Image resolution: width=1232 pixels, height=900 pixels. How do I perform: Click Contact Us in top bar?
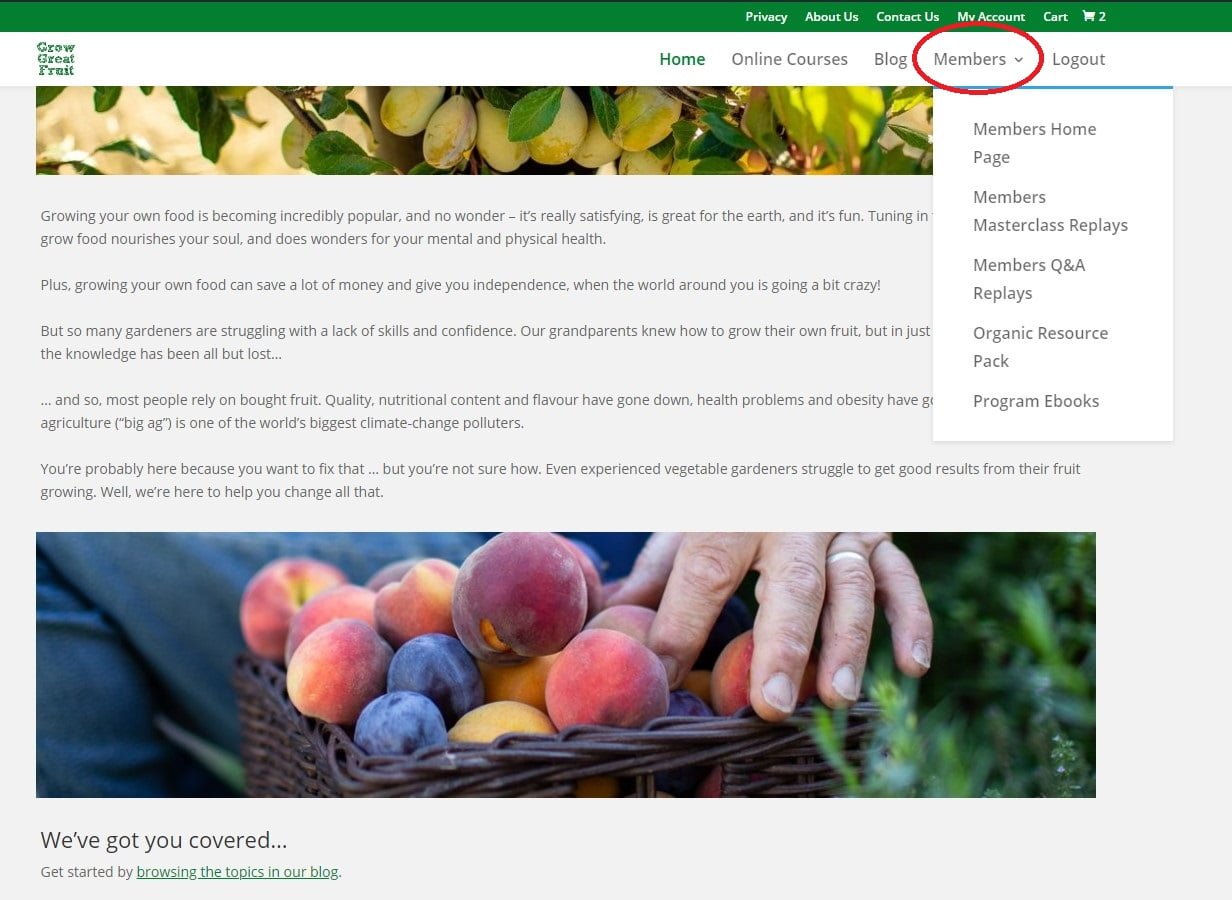click(907, 16)
